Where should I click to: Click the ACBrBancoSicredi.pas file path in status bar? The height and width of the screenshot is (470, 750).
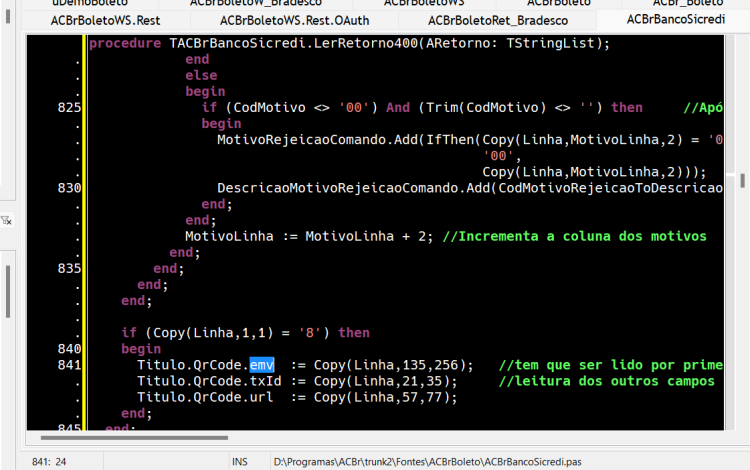(427, 462)
